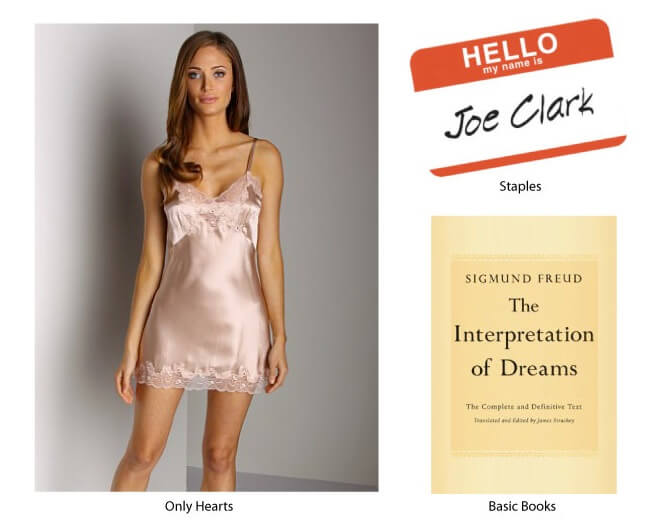
Task: Click the SIGMUND FREUD author text
Action: (x=524, y=279)
